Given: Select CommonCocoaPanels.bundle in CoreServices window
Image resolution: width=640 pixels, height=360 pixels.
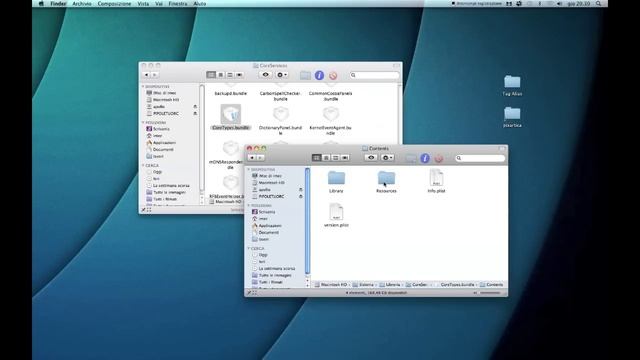Looking at the screenshot, I should point(331,96).
